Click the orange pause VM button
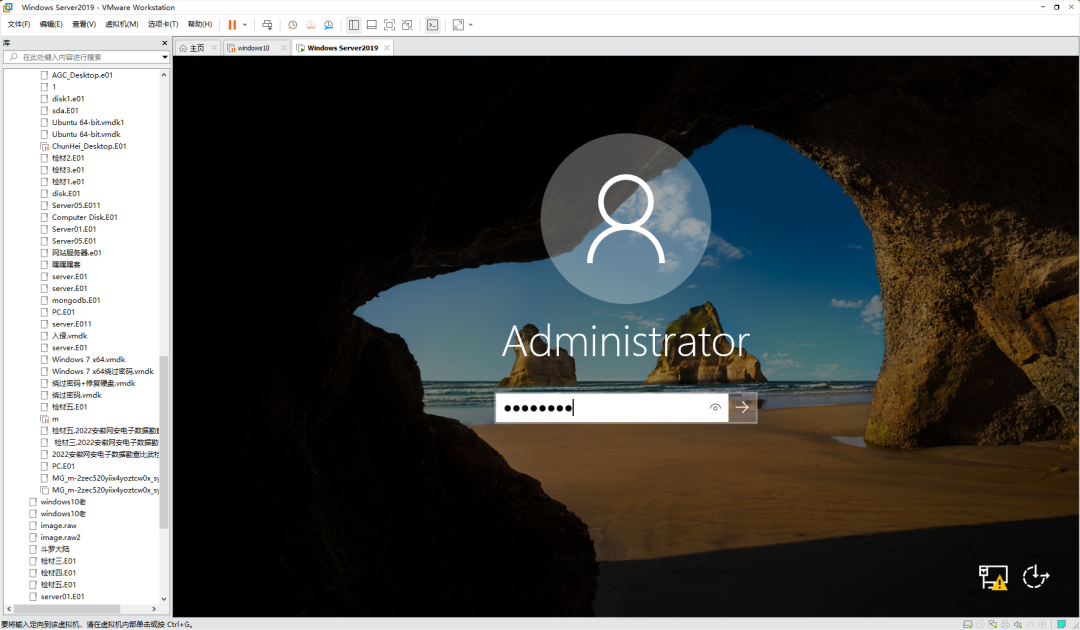Screen dimensions: 1080x630 coord(232,25)
